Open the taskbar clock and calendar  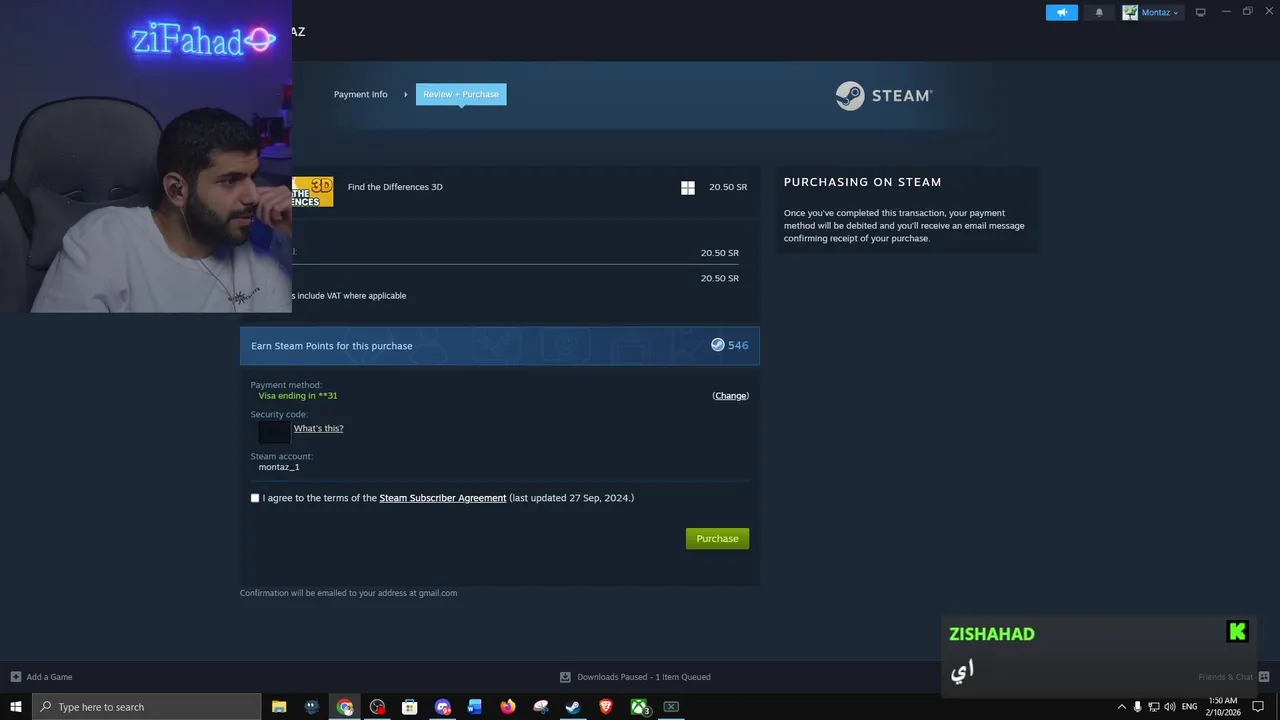point(1224,707)
